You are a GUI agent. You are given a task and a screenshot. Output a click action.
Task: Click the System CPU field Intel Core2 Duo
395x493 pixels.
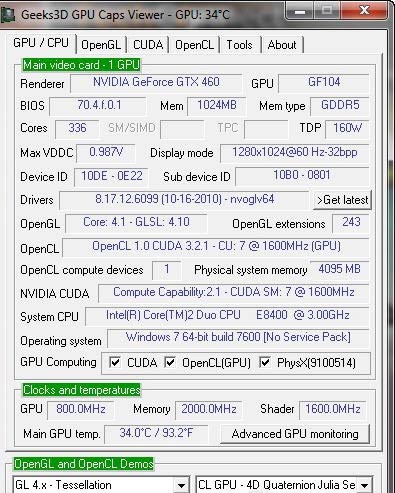coord(227,316)
